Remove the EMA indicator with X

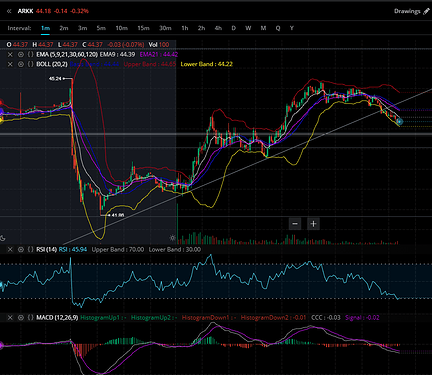[10, 54]
